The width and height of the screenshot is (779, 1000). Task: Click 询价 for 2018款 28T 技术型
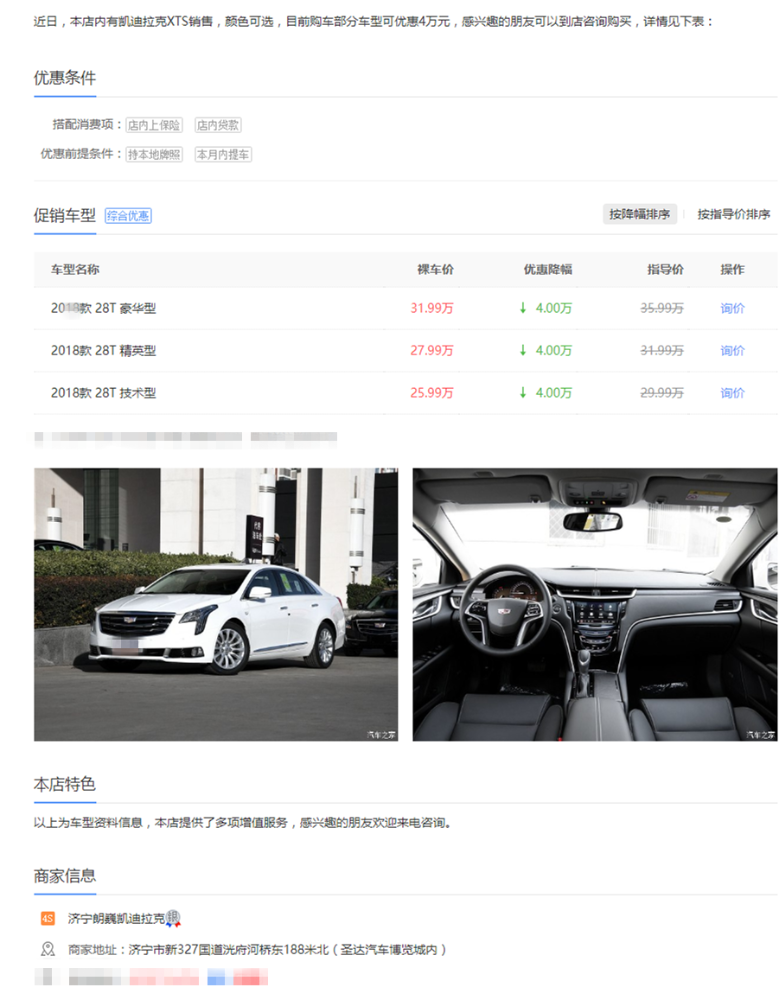pyautogui.click(x=732, y=393)
